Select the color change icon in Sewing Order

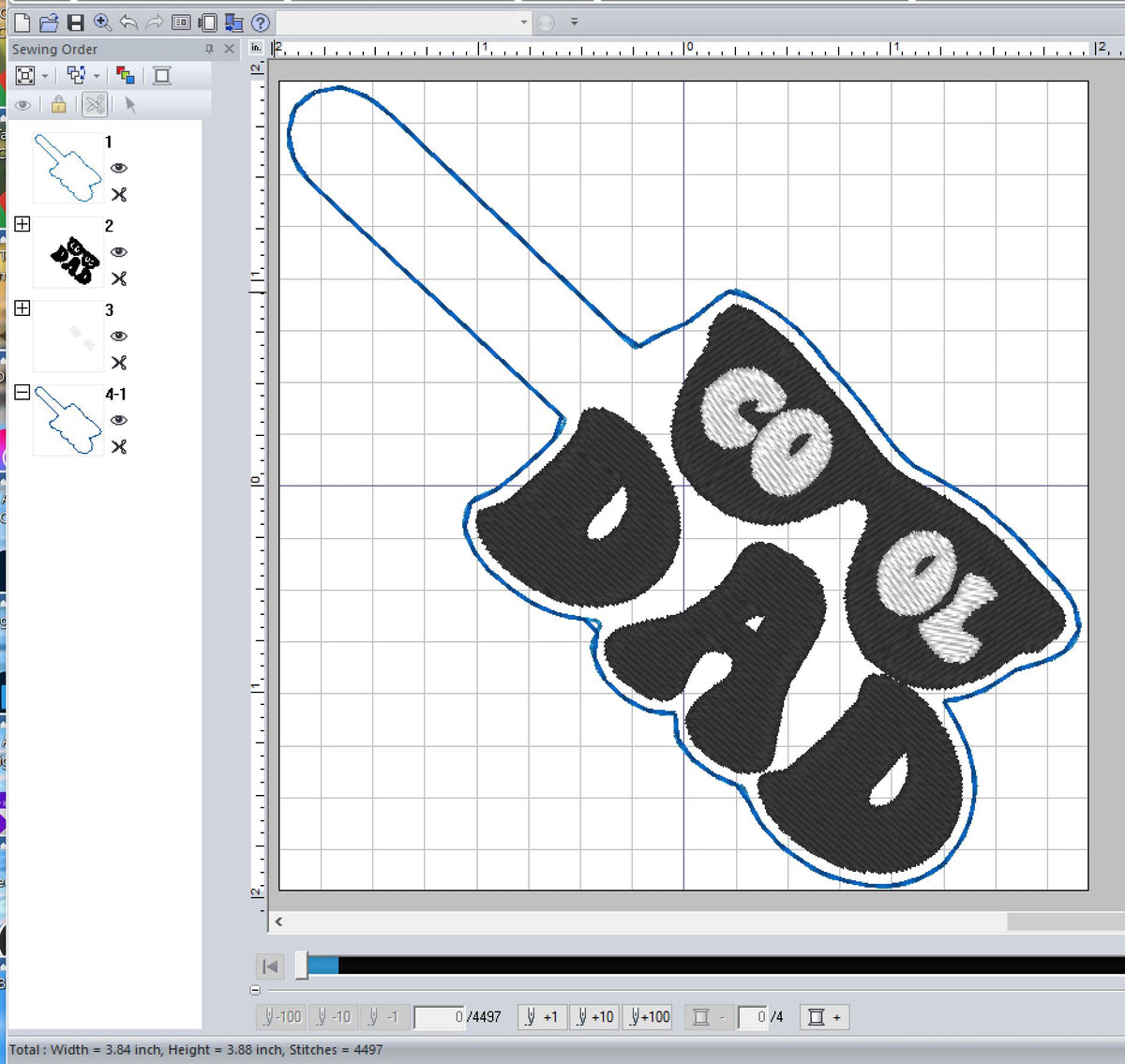click(x=126, y=76)
